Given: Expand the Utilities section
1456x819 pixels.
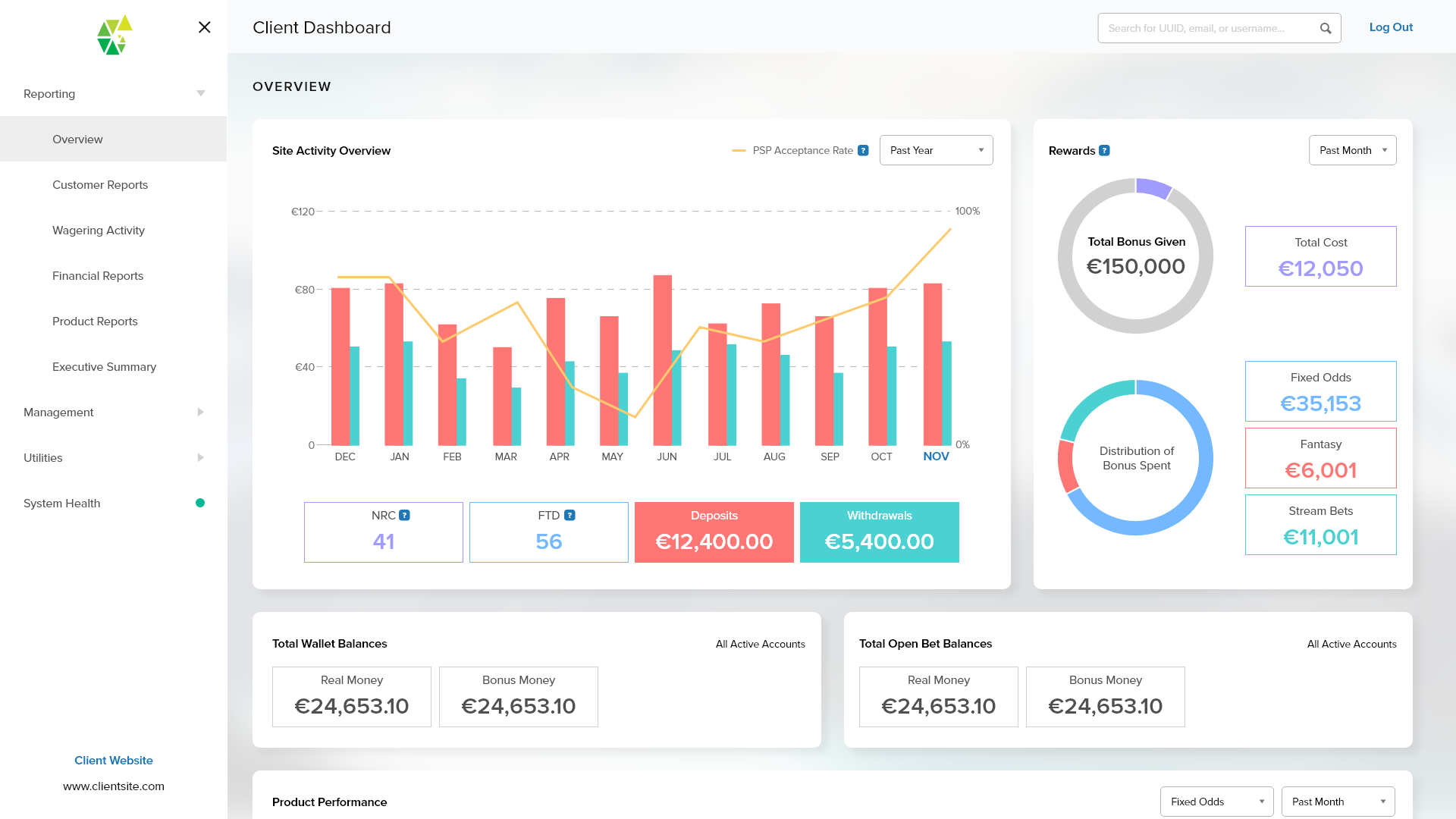Looking at the screenshot, I should click(x=113, y=457).
